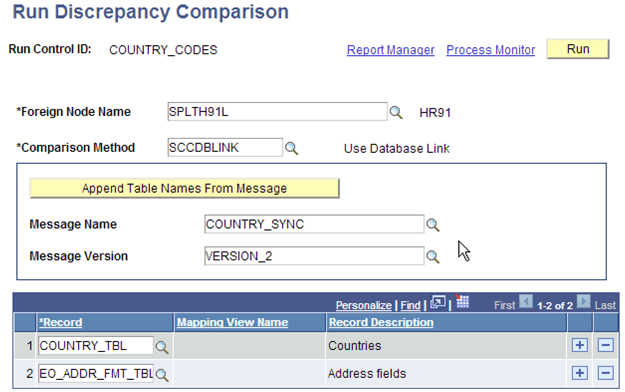Focus the EO_ADDR_FMT_TBL record field
Viewport: 625px width, 392px height.
96,374
